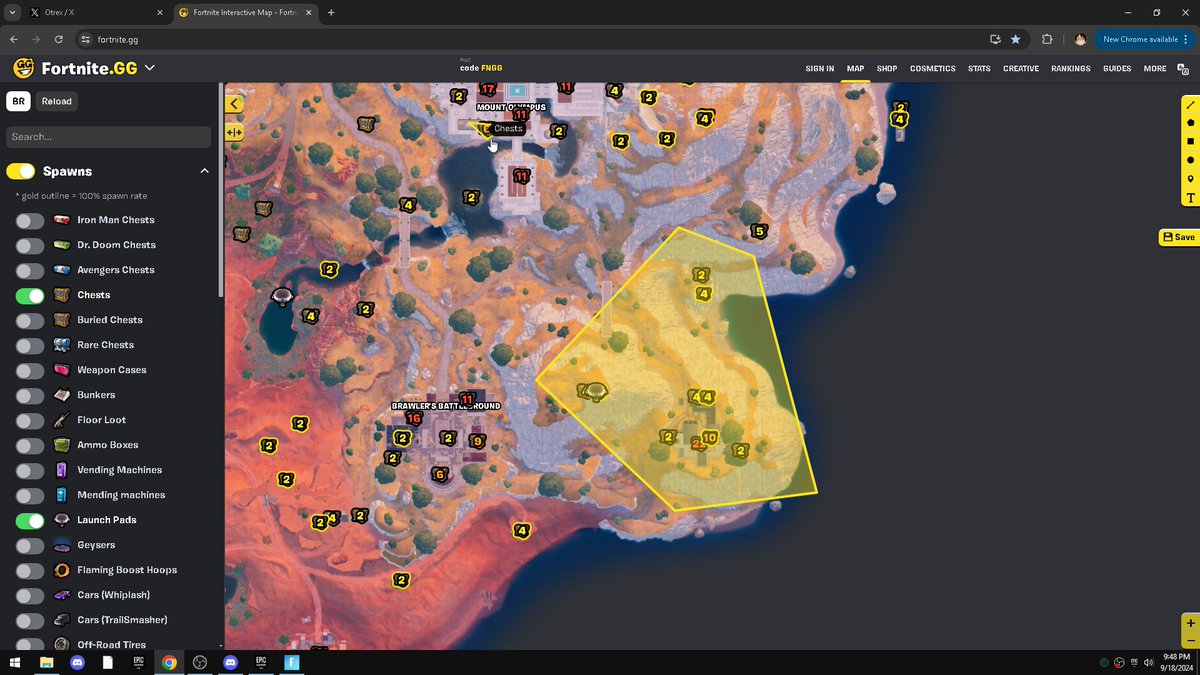Image resolution: width=1200 pixels, height=675 pixels.
Task: Open the MAP navigation tab
Action: pos(855,69)
